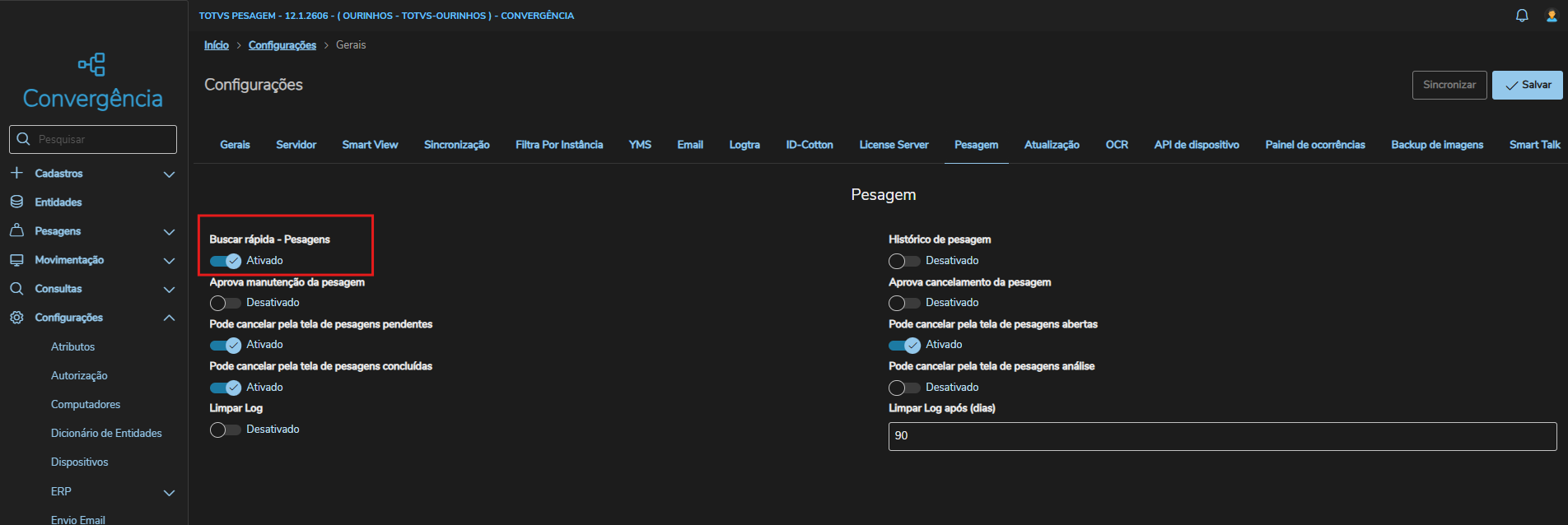This screenshot has height=525, width=1568.
Task: Click the Configurações gear icon
Action: [x=16, y=317]
